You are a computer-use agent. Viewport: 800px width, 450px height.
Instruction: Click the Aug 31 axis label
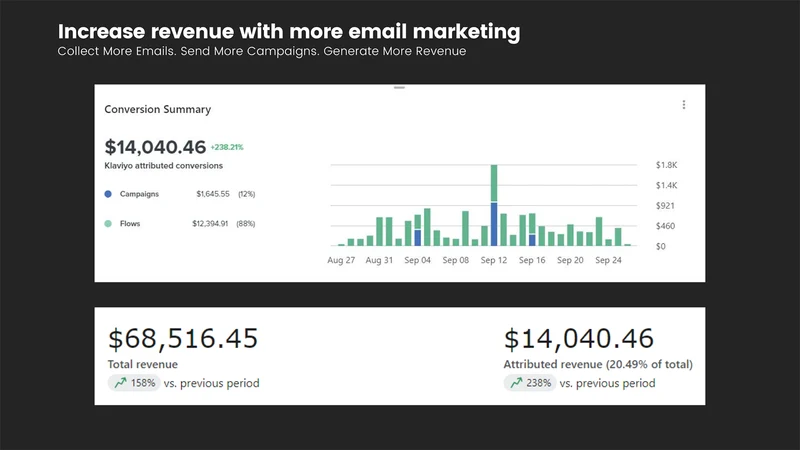379,260
